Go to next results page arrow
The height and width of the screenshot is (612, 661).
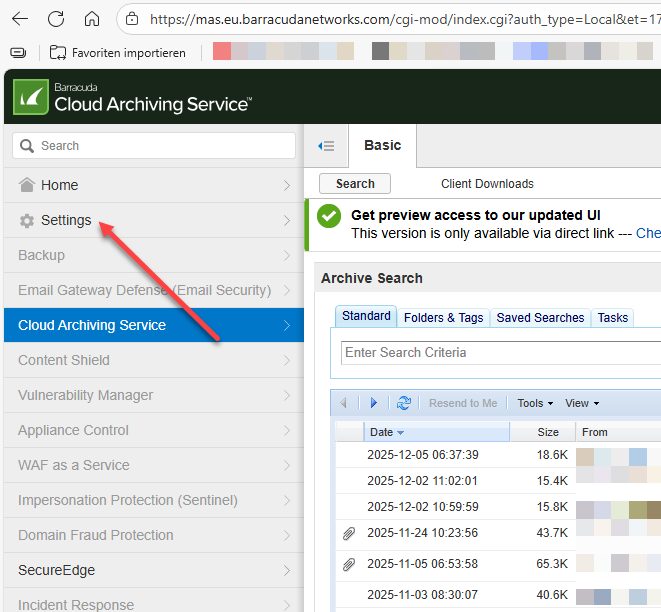[x=373, y=403]
